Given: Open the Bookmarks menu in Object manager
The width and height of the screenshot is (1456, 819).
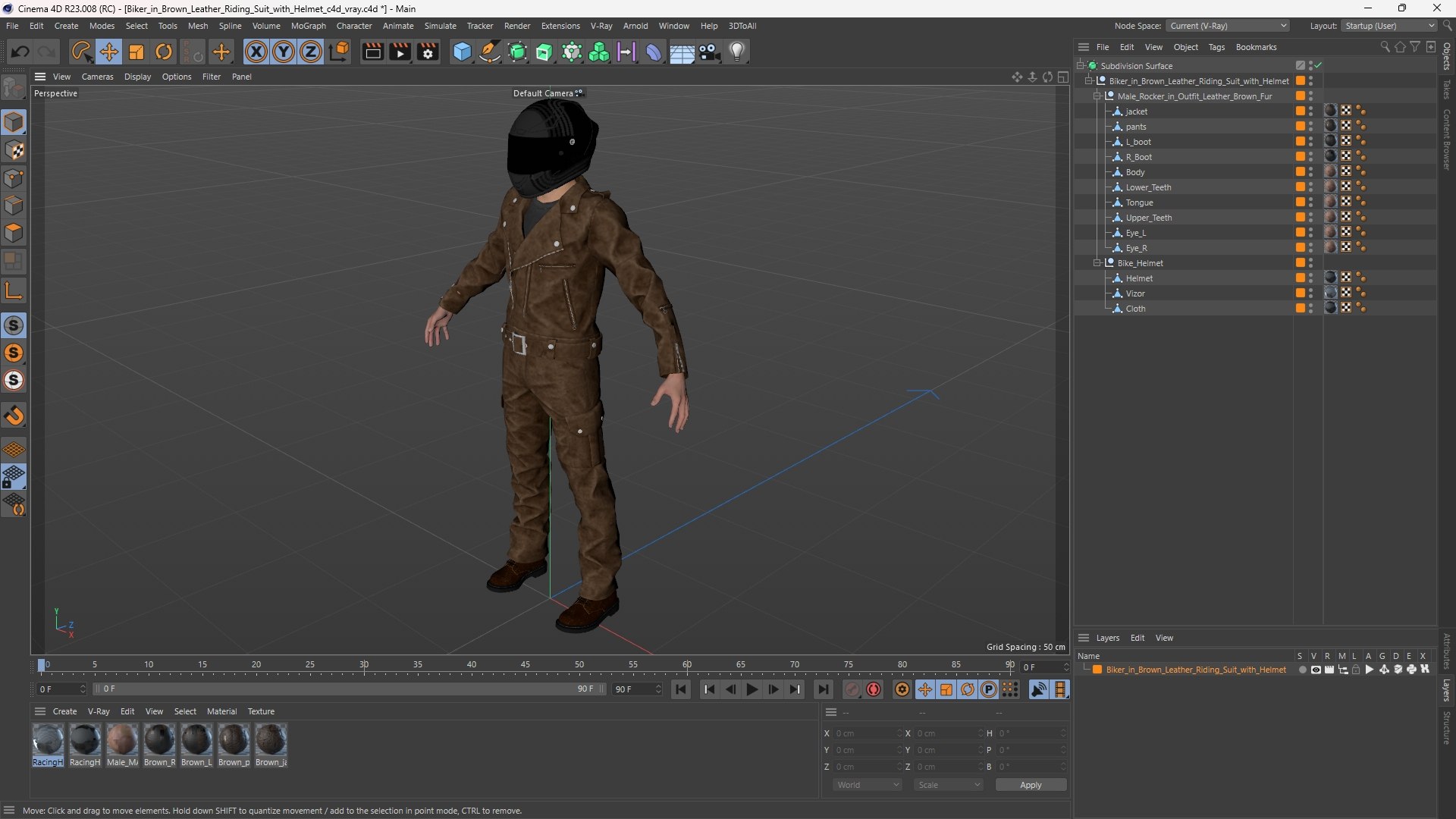Looking at the screenshot, I should click(1256, 47).
